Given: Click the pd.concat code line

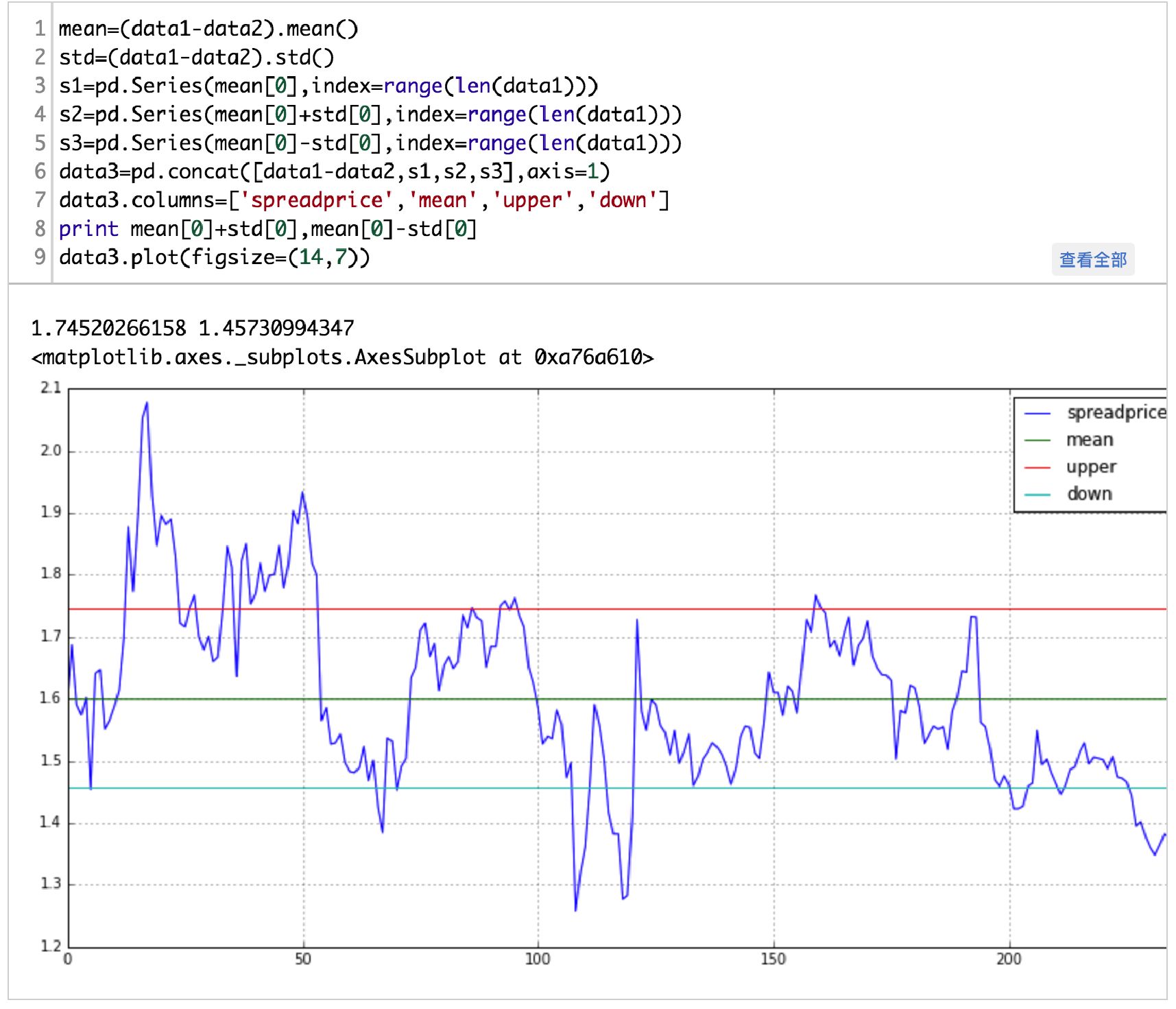Looking at the screenshot, I should 334,171.
